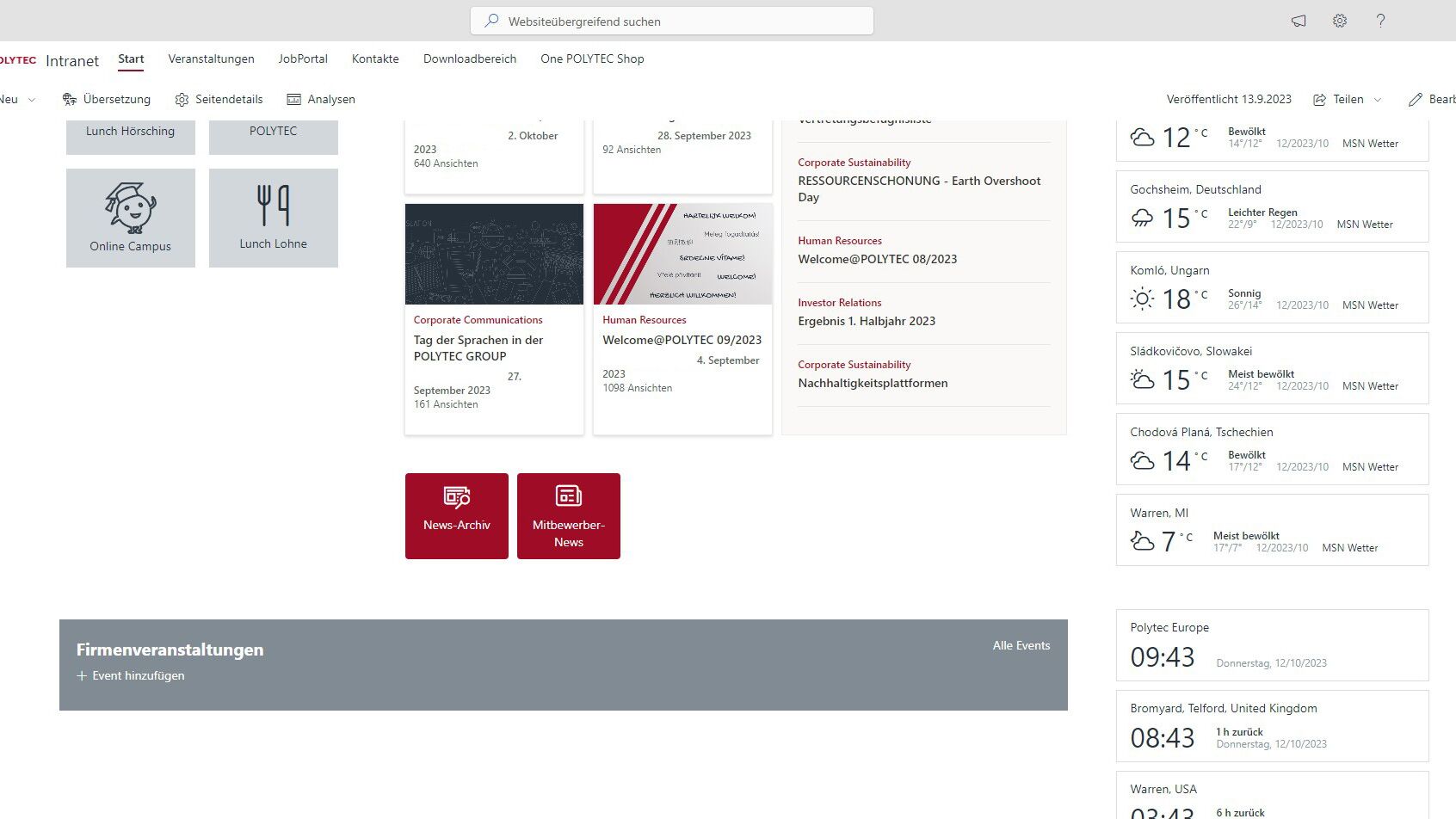Viewport: 1456px width, 819px height.
Task: Open RESSOURCENSCHONUNG Earth Overshoot Day article
Action: click(919, 188)
